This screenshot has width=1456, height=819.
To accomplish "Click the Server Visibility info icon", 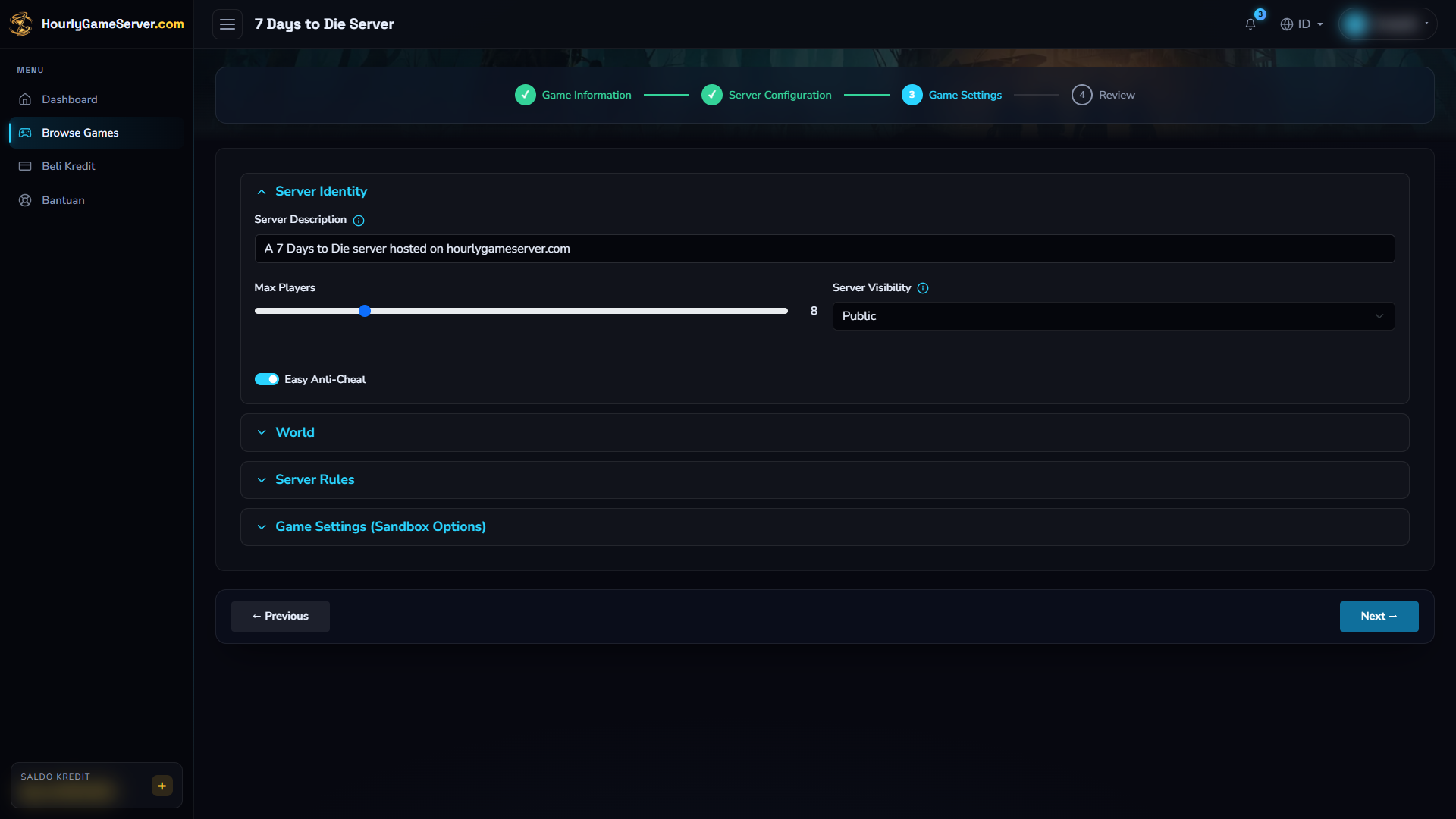I will [923, 288].
